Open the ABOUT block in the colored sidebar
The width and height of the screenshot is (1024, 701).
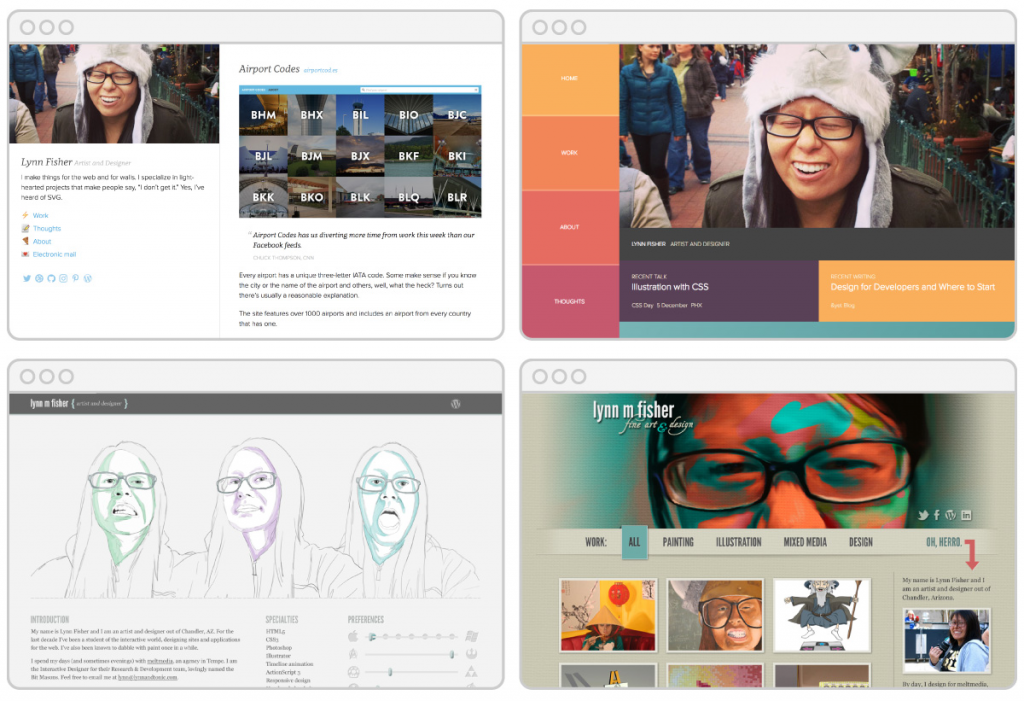pyautogui.click(x=569, y=227)
